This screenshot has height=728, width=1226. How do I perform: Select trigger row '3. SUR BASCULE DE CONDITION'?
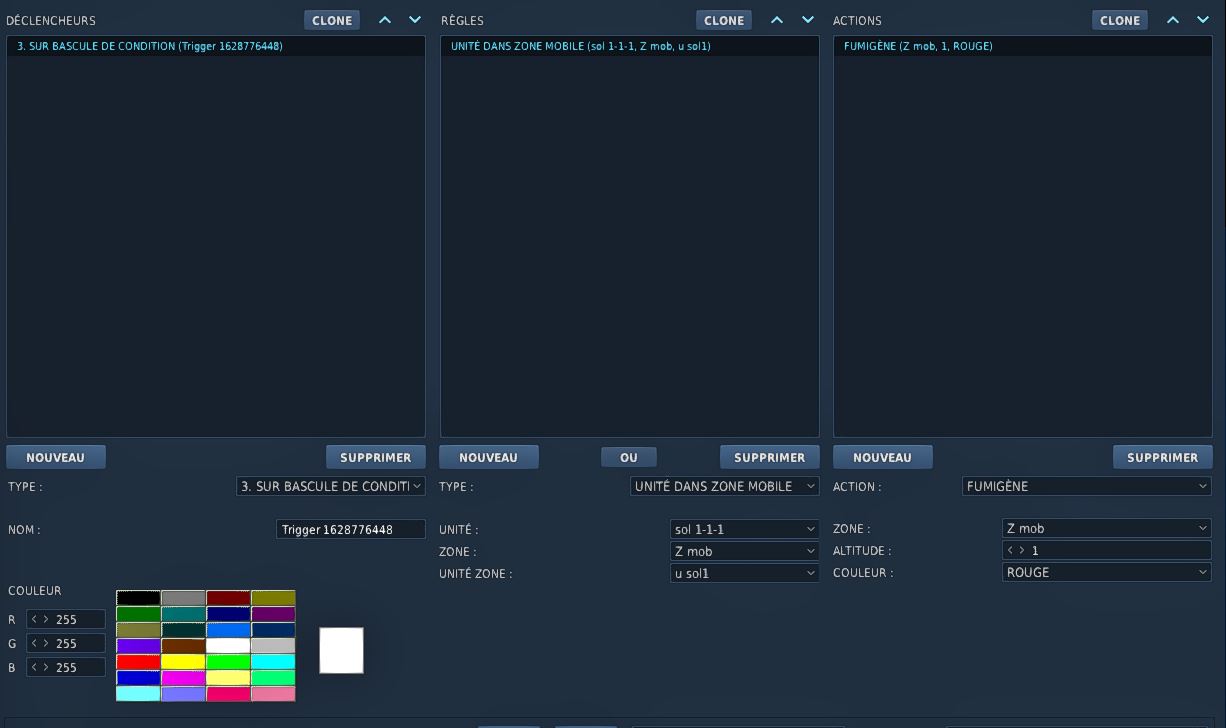[216, 46]
